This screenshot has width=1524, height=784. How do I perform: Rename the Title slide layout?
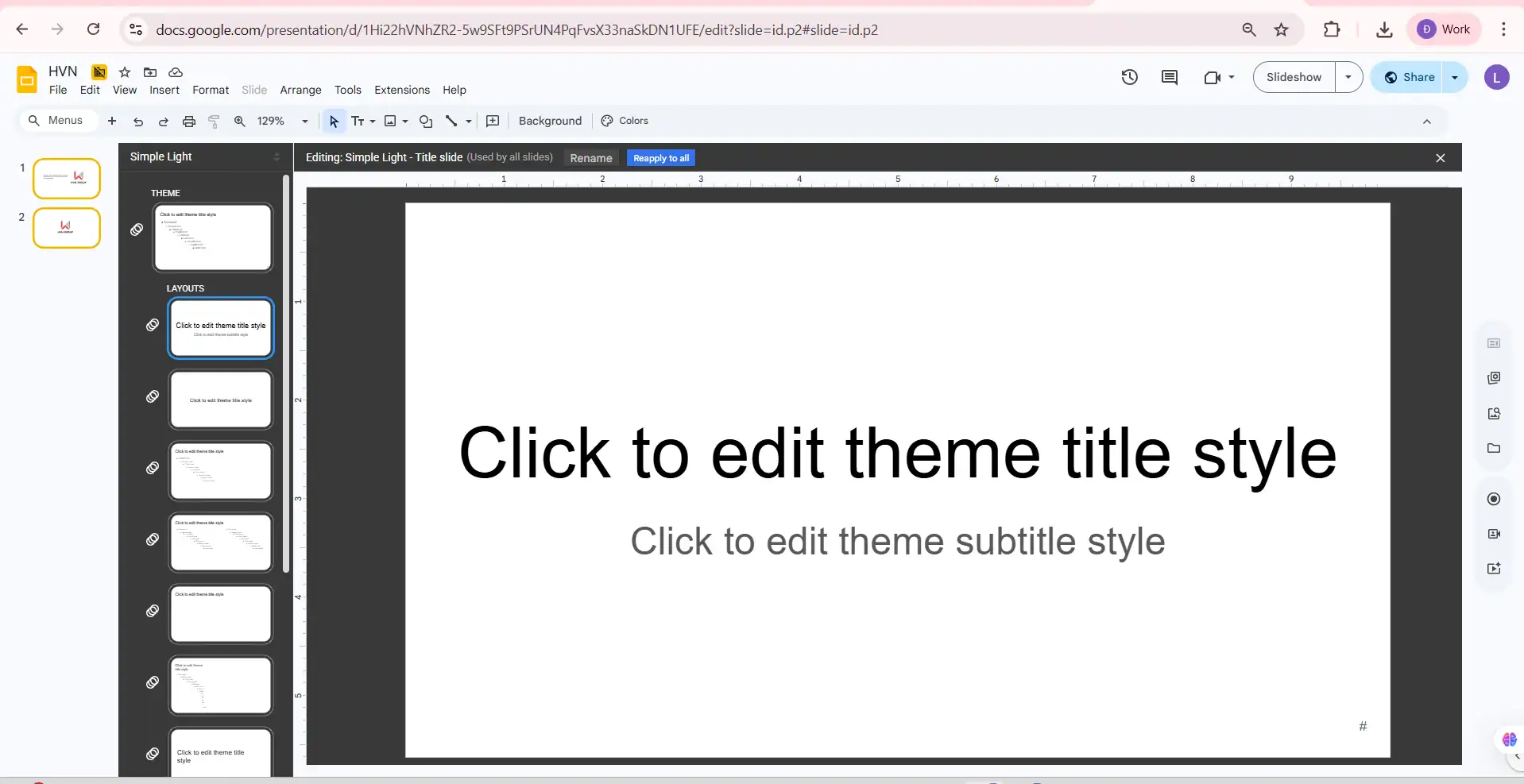pyautogui.click(x=591, y=157)
